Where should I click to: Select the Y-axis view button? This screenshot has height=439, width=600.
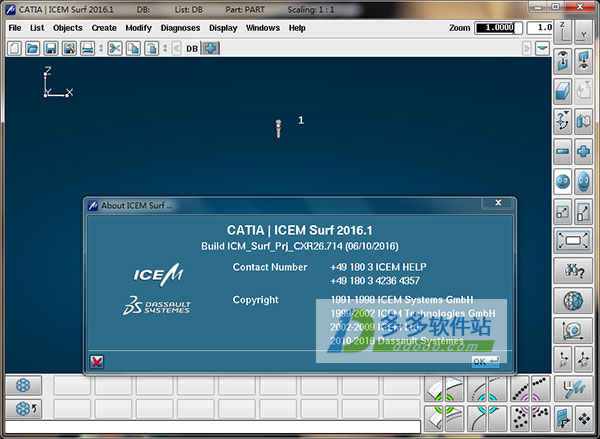[x=584, y=32]
